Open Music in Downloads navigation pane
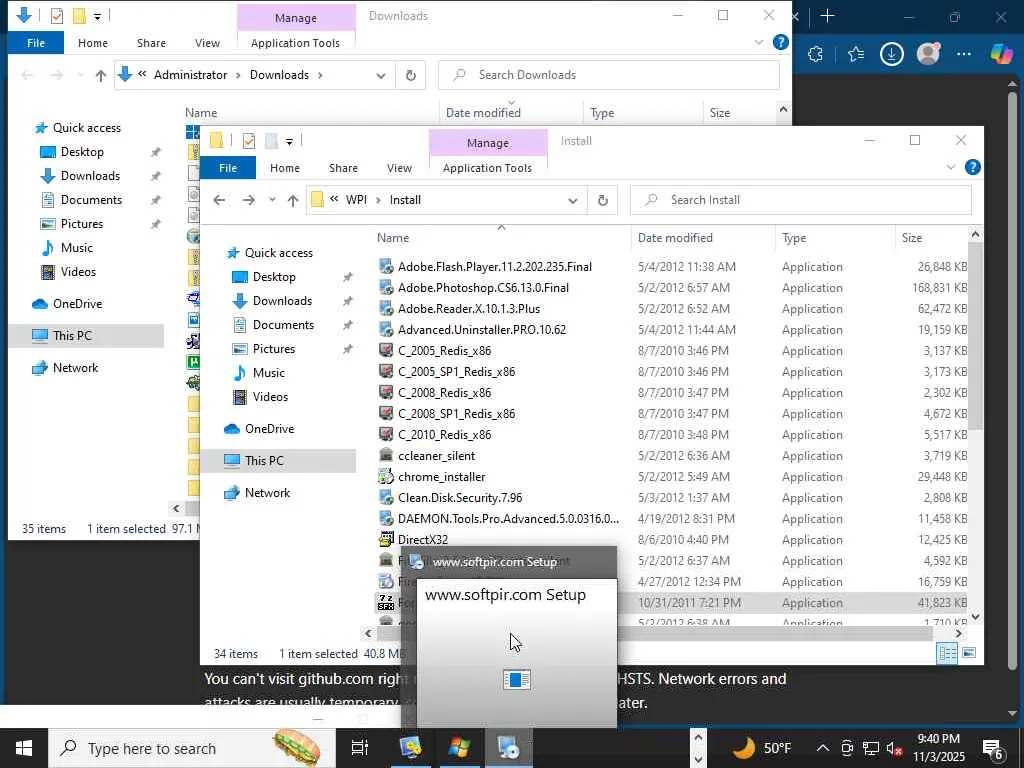 click(x=76, y=248)
